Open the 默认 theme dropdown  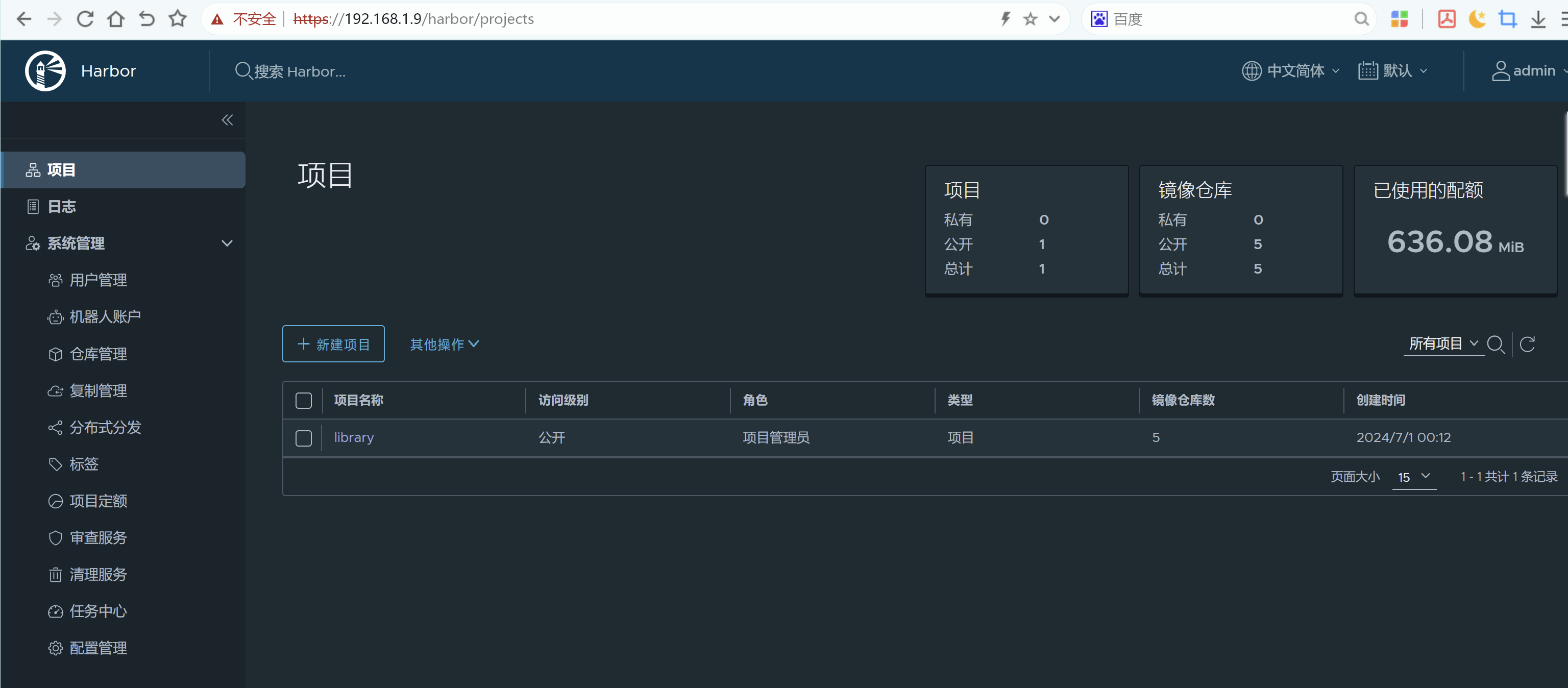[x=1393, y=70]
